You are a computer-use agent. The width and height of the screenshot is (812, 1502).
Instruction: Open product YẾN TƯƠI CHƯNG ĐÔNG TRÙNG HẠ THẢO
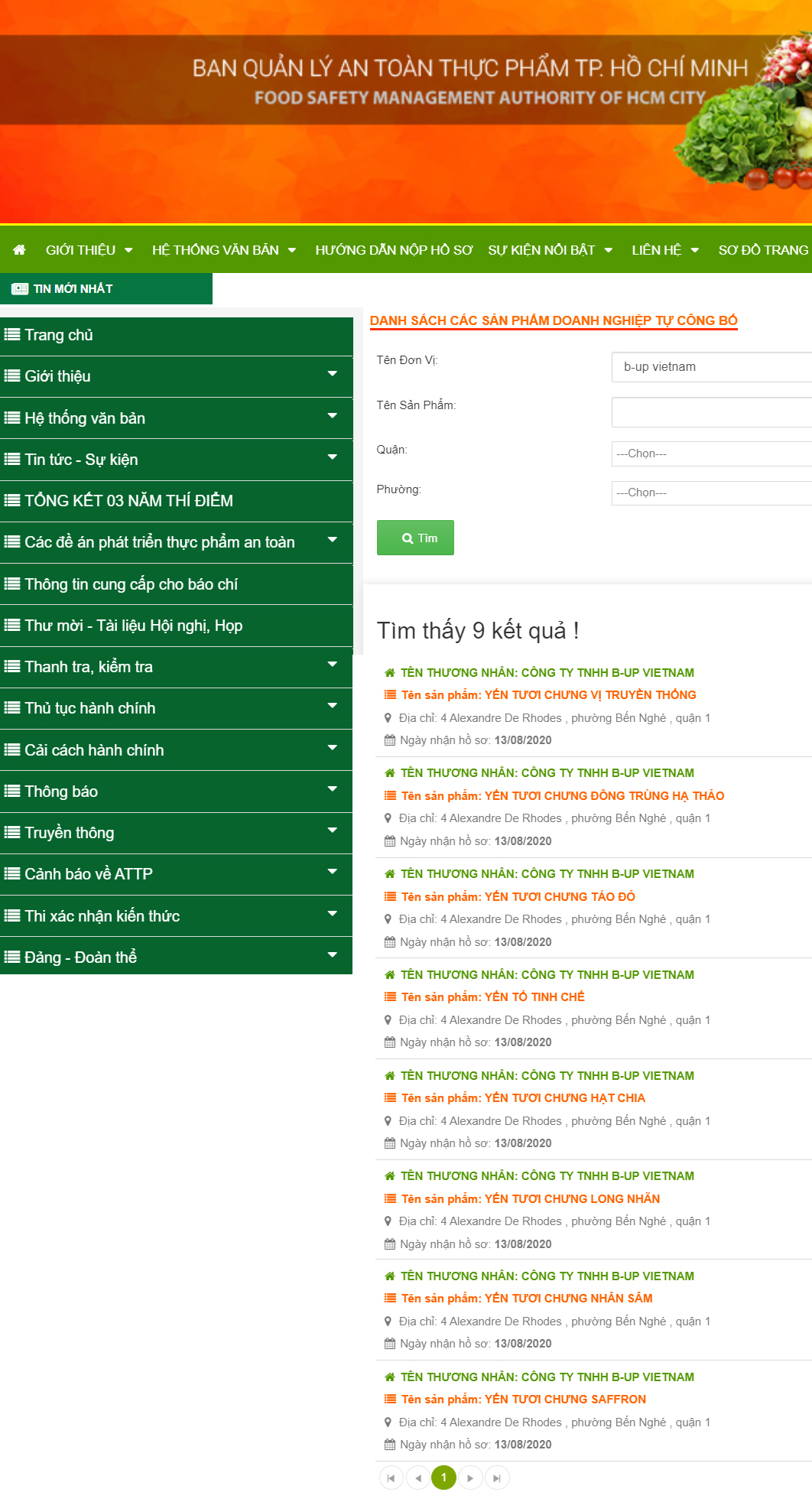[563, 795]
